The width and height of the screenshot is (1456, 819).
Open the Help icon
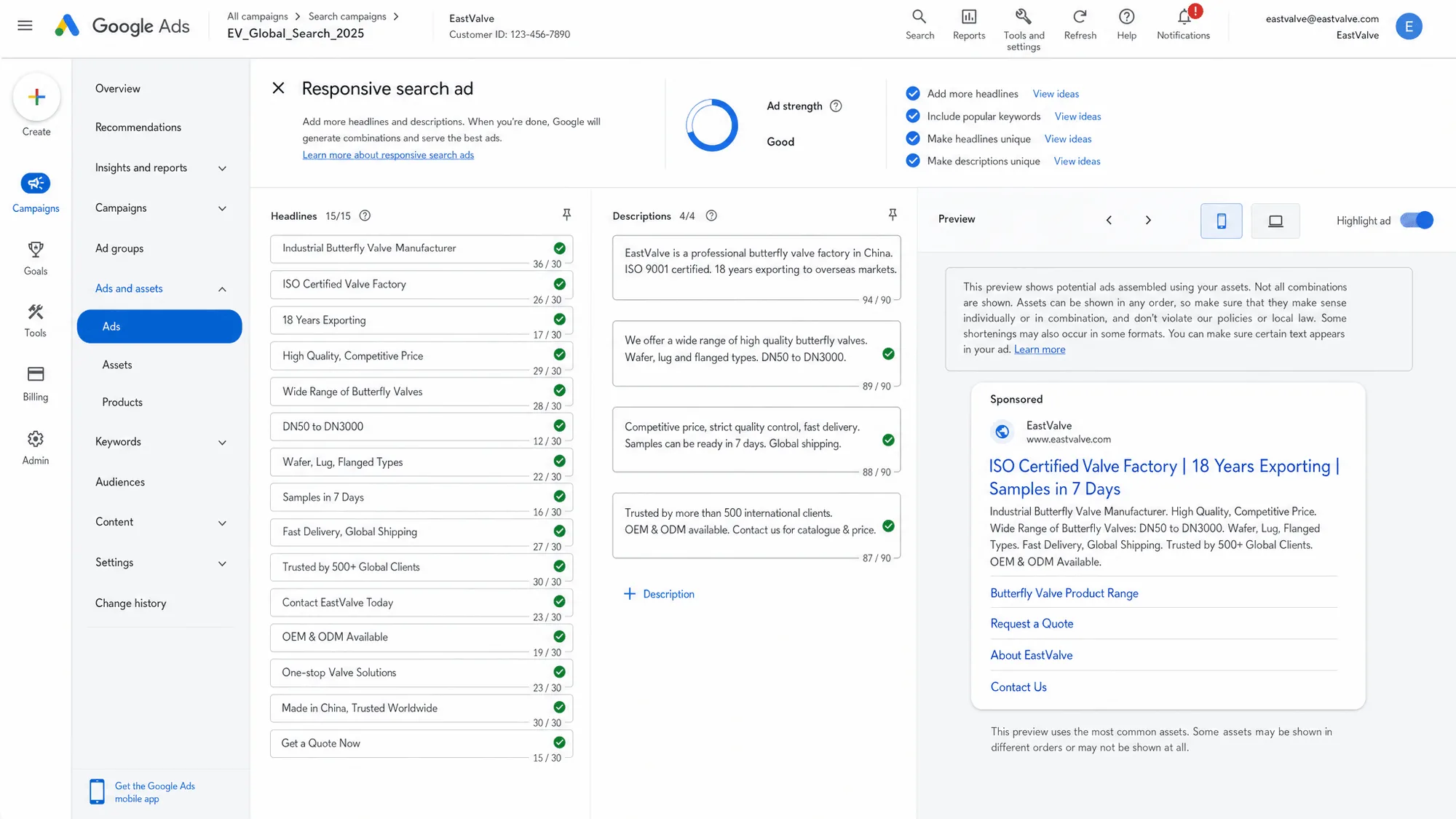pos(1126,17)
